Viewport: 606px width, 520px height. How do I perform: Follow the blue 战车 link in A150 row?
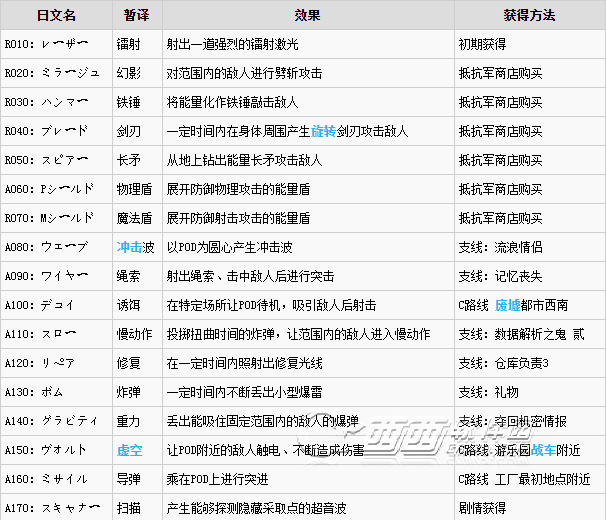543,450
